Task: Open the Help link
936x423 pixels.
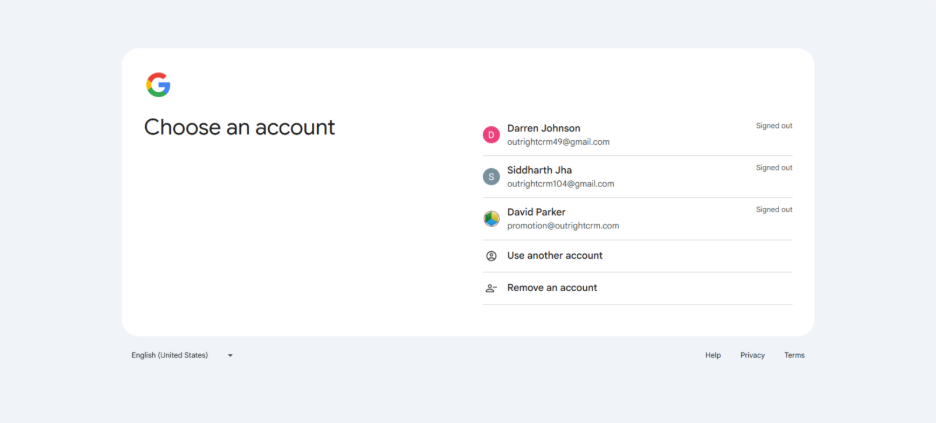Action: (x=713, y=355)
